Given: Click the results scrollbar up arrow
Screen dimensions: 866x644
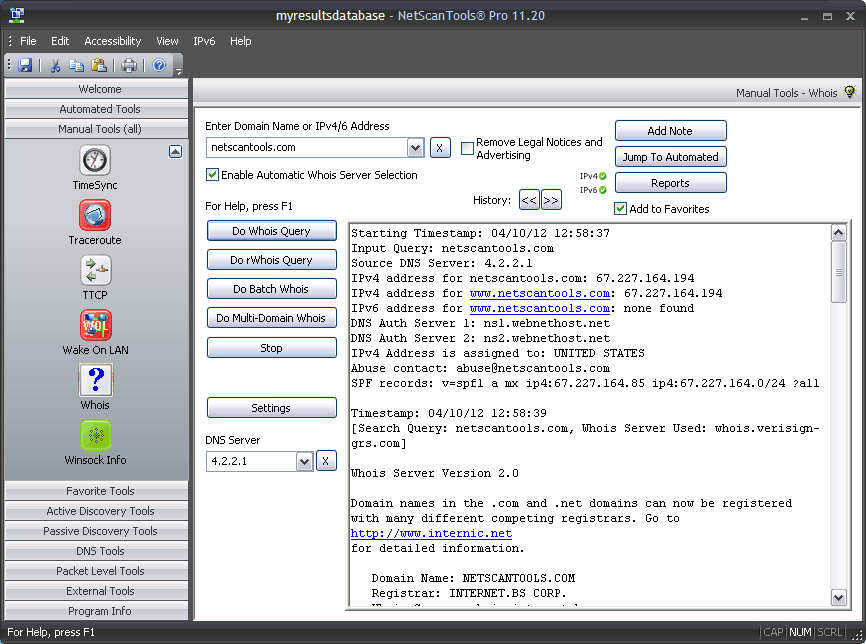Looking at the screenshot, I should tap(838, 233).
